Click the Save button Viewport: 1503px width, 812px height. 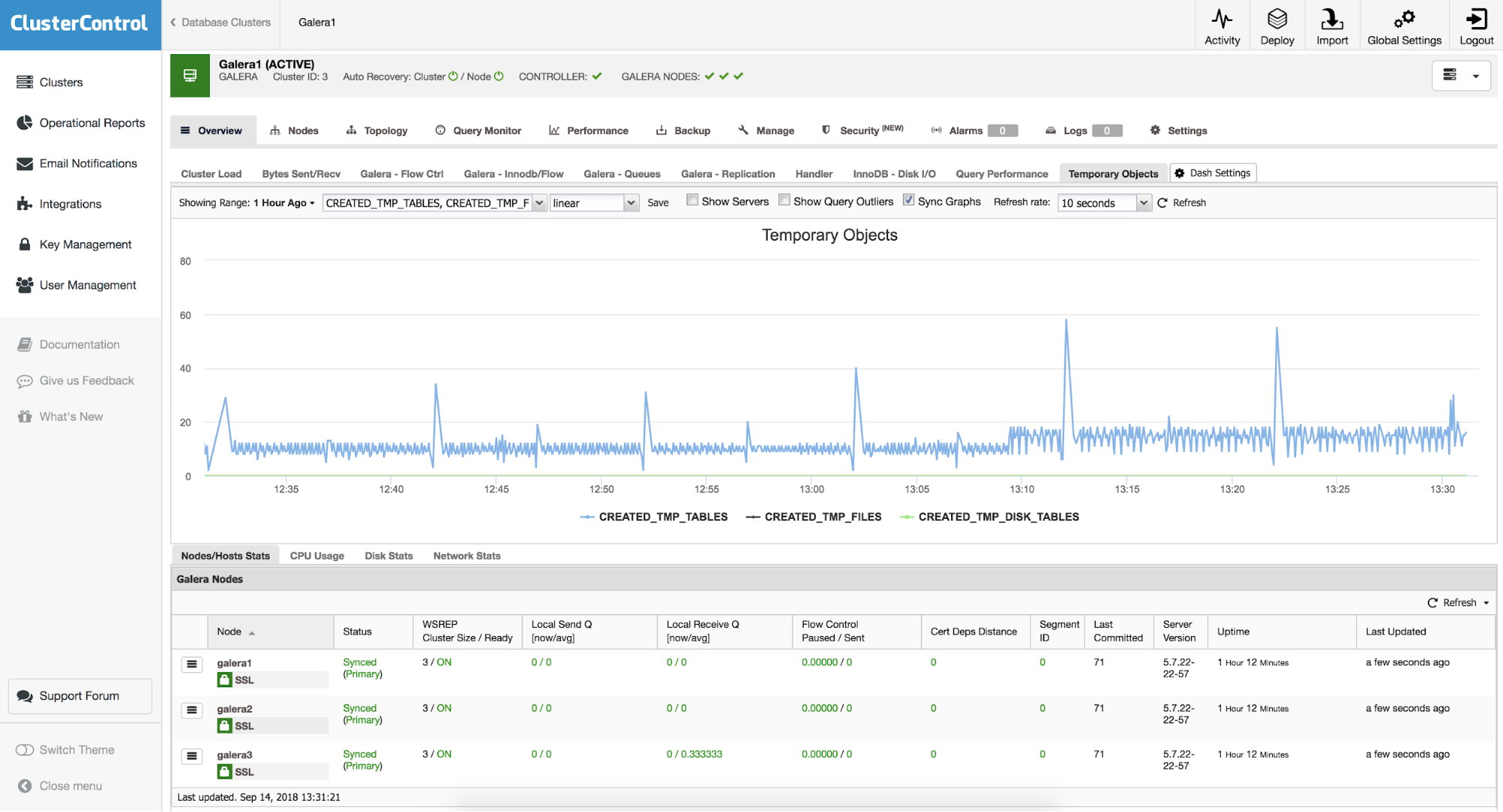pyautogui.click(x=658, y=203)
